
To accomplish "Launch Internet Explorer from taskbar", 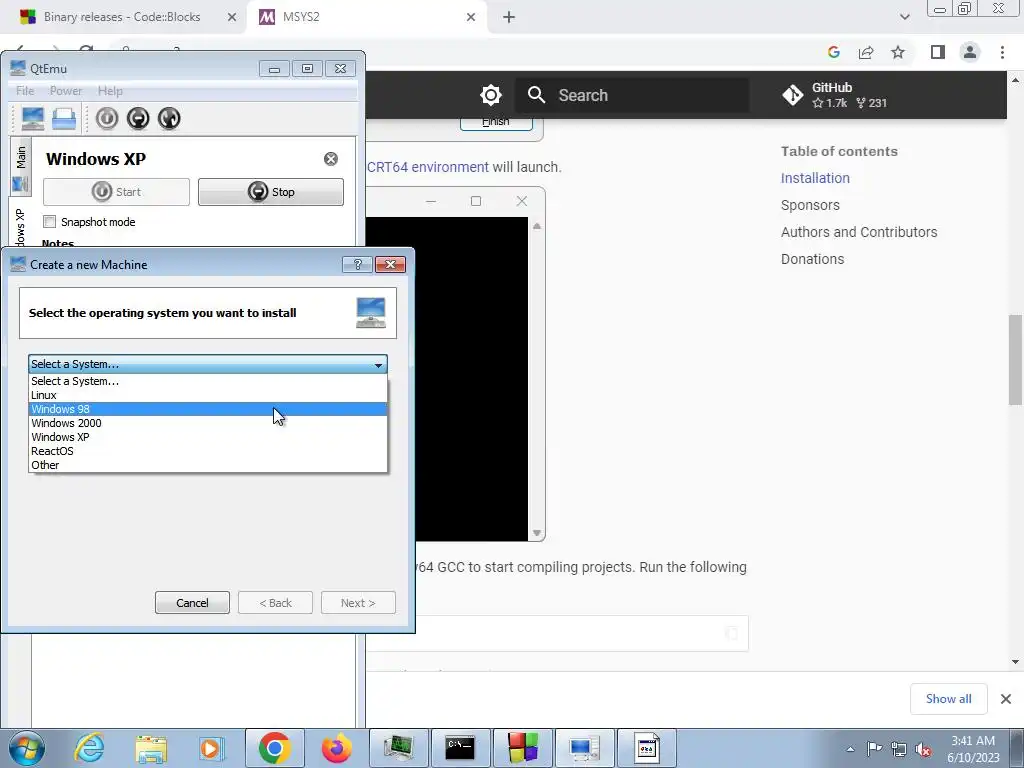I will point(89,748).
